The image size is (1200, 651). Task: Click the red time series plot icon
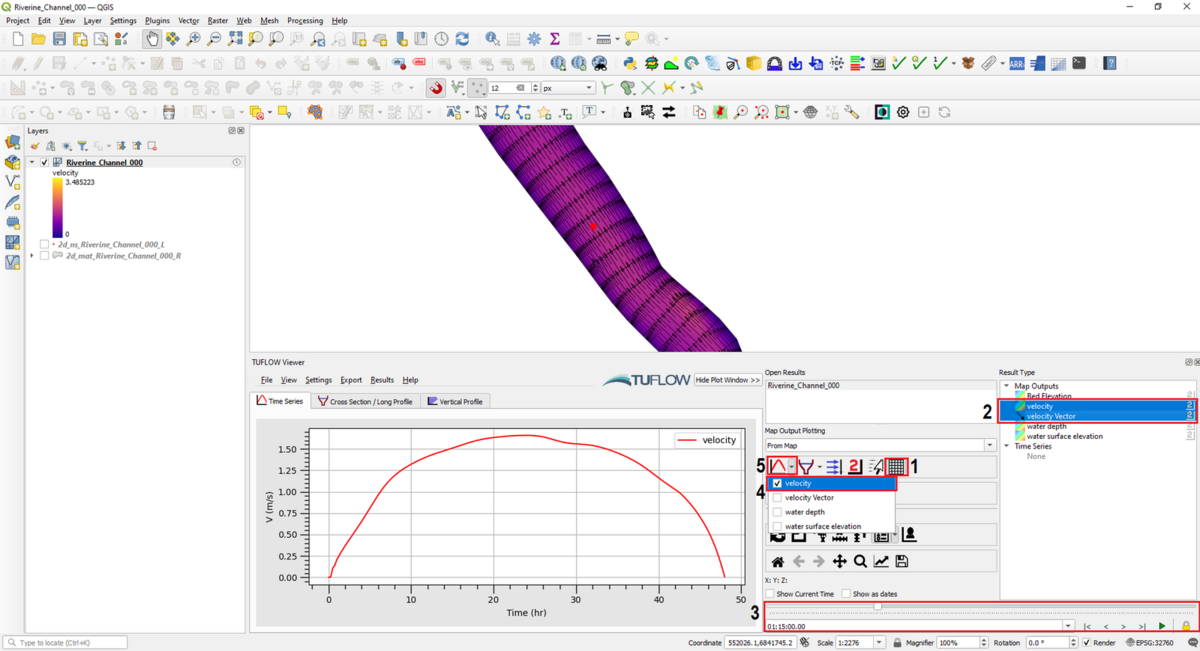[x=779, y=467]
